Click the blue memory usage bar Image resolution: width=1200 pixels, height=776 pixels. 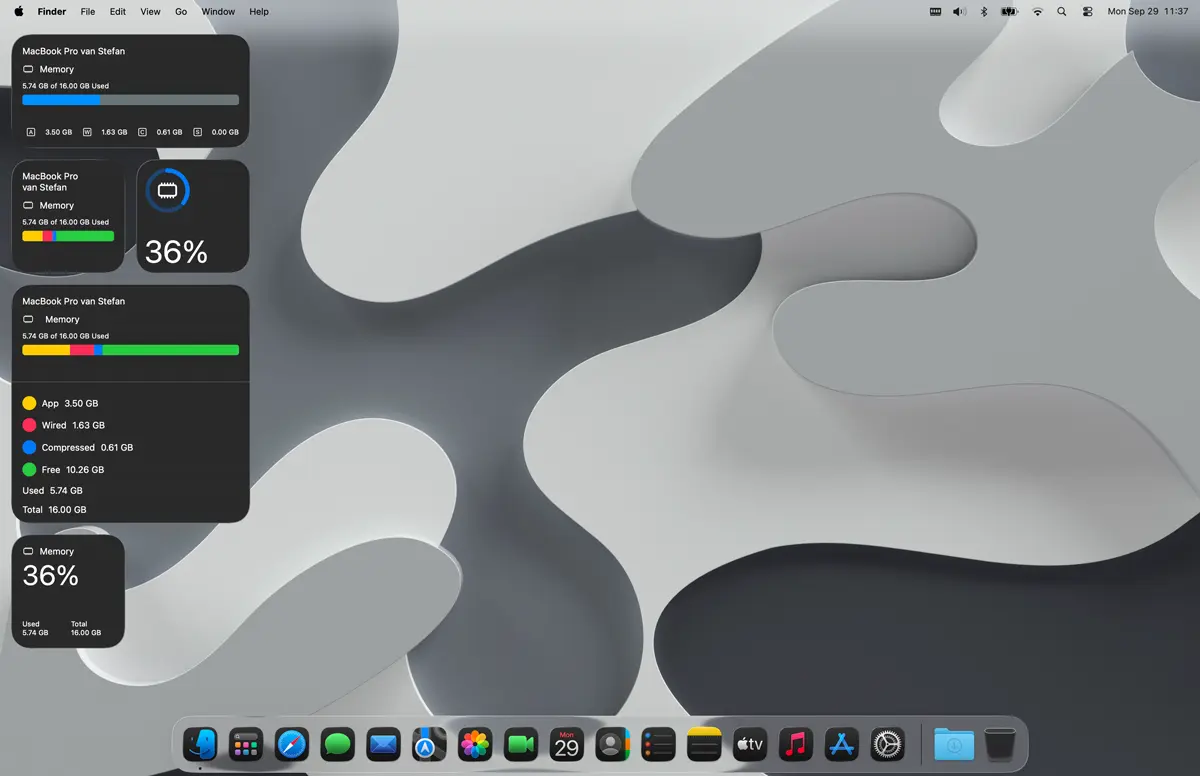coord(61,100)
